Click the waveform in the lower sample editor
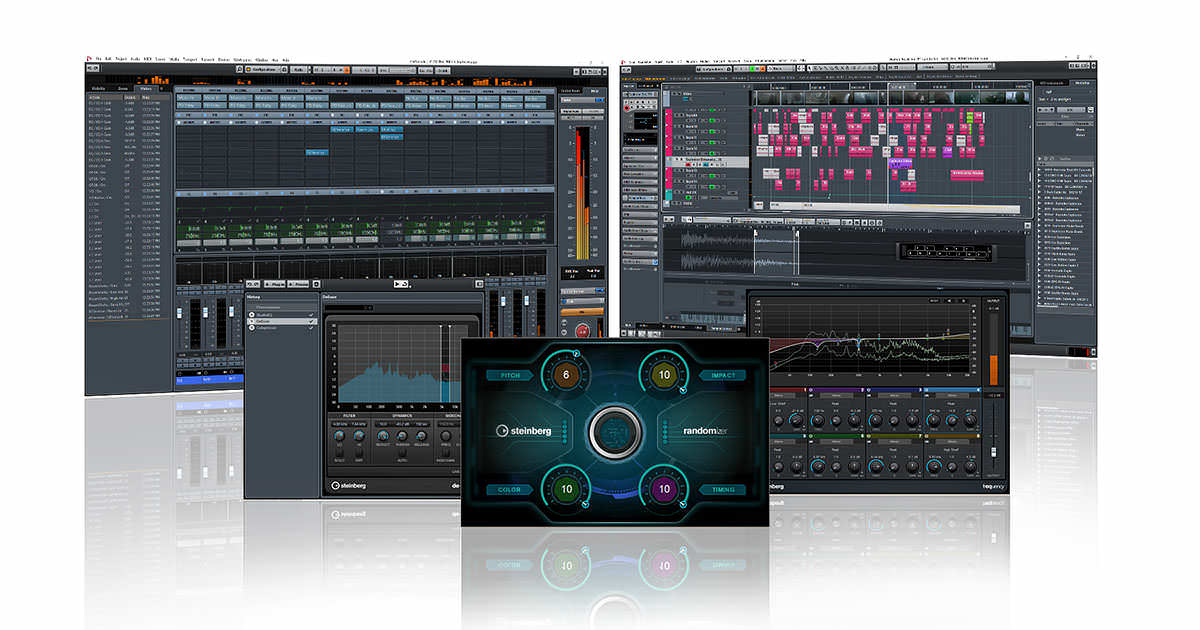This screenshot has width=1200, height=630. pyautogui.click(x=740, y=250)
